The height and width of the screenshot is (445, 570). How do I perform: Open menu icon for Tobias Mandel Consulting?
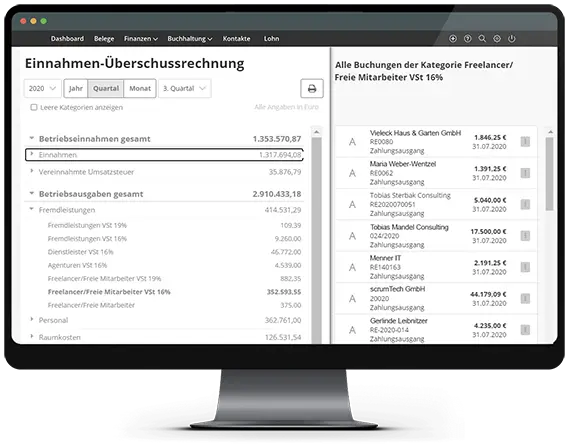pos(525,236)
